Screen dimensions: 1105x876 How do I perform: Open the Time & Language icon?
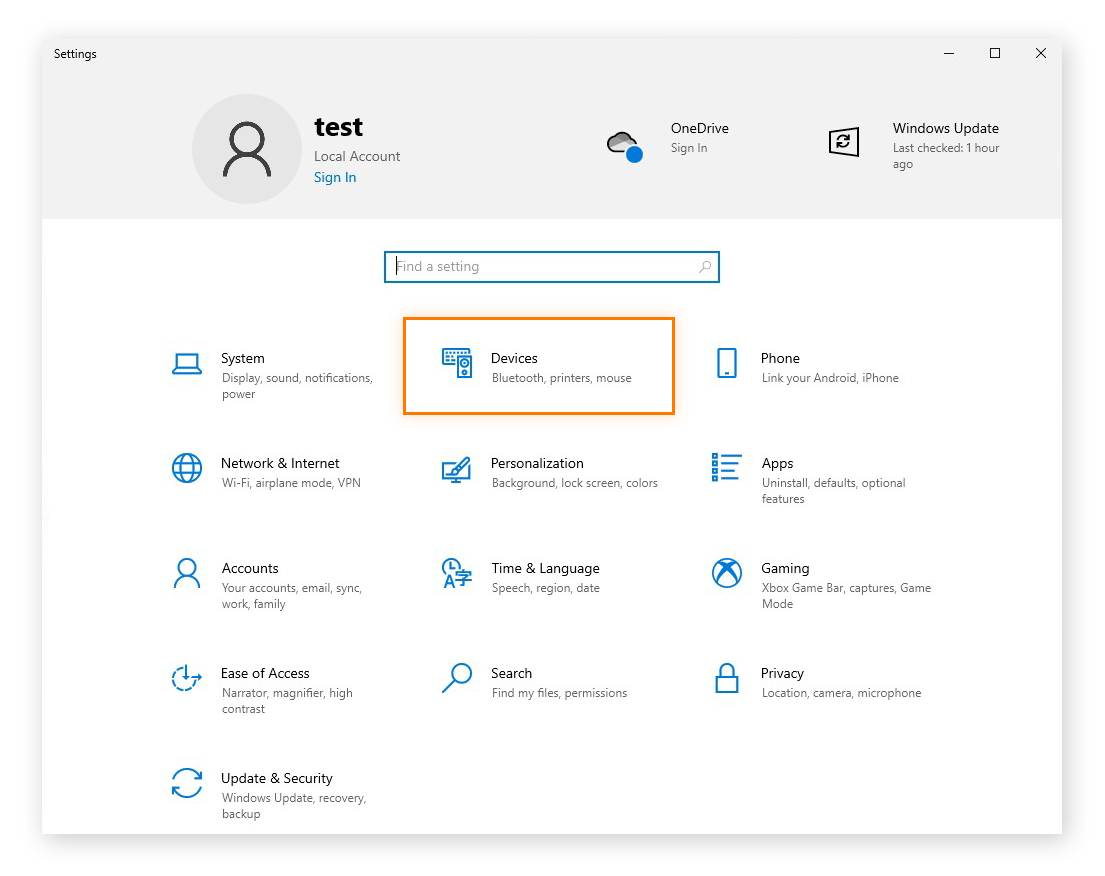[457, 573]
